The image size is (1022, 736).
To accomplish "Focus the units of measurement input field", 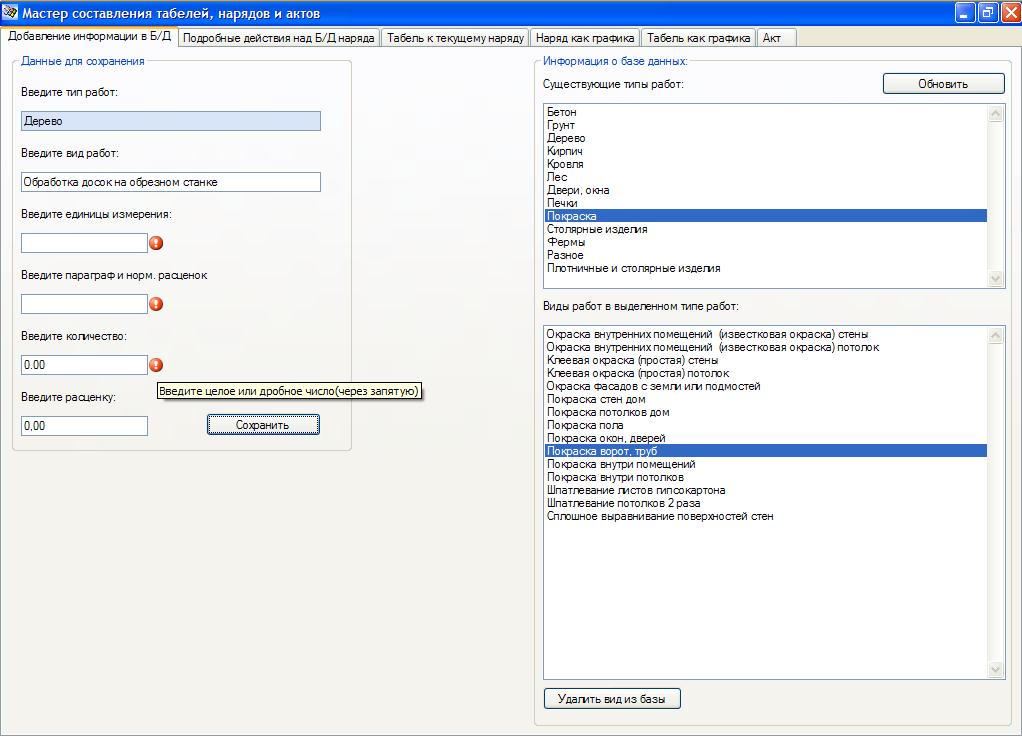I will (84, 243).
